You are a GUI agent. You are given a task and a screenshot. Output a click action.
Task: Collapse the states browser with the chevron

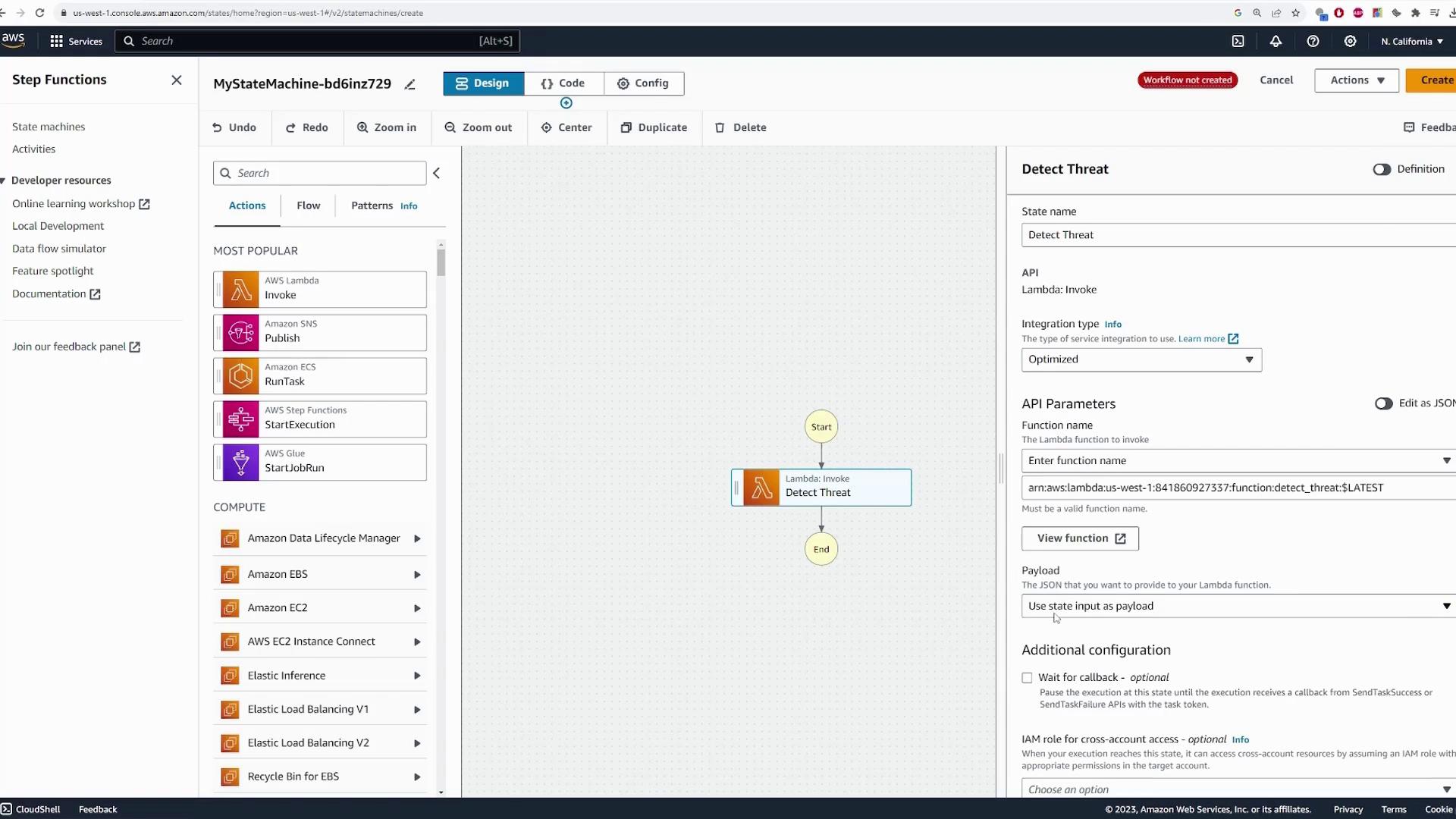coord(437,174)
